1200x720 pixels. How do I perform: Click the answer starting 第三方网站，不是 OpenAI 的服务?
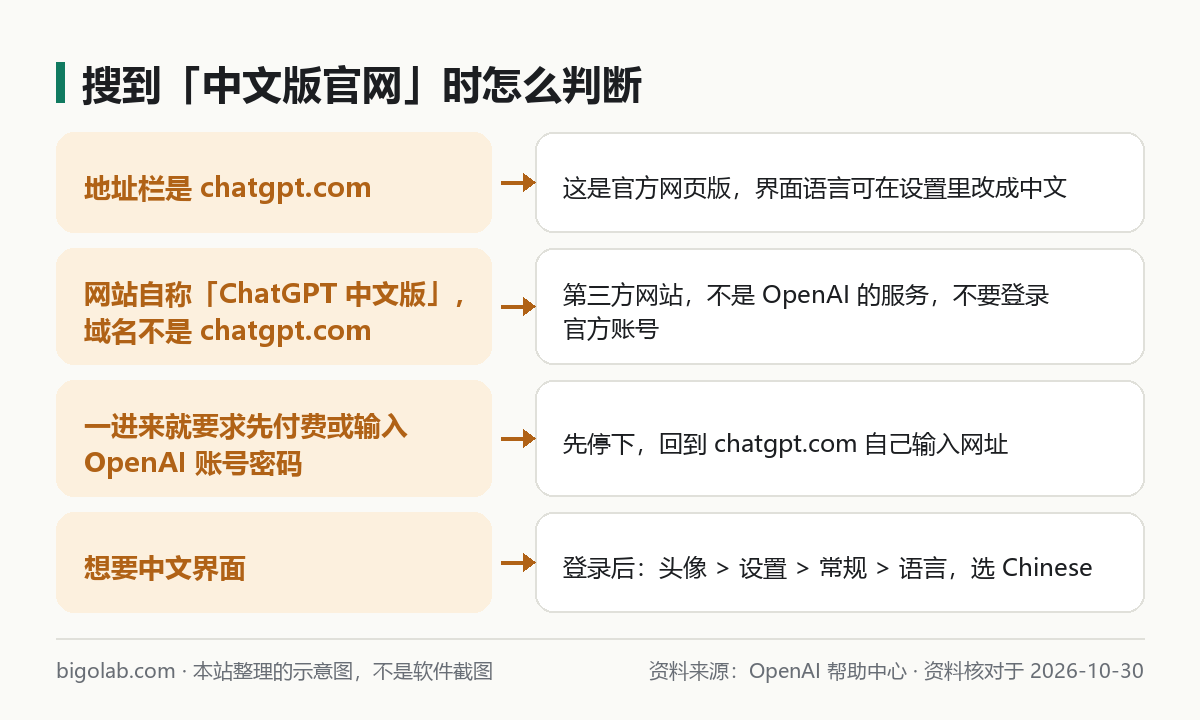[x=806, y=311]
